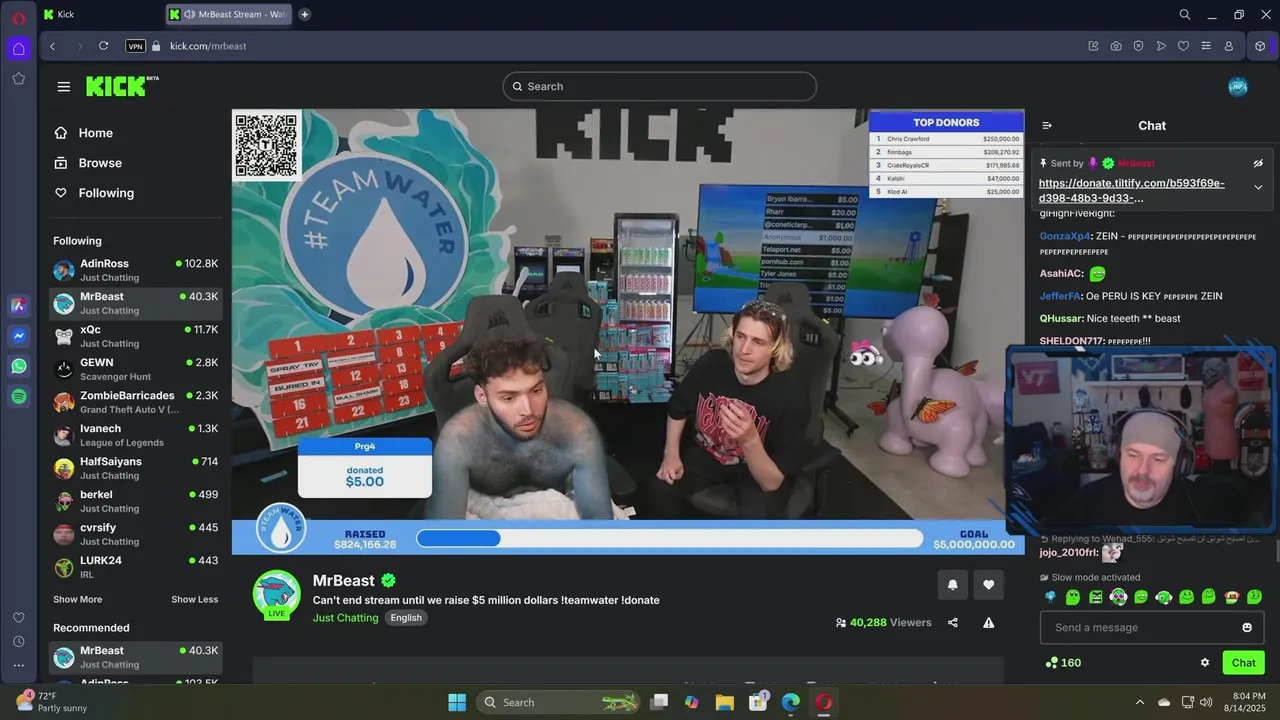
Task: Open LURK24 IRL channel
Action: [x=136, y=567]
